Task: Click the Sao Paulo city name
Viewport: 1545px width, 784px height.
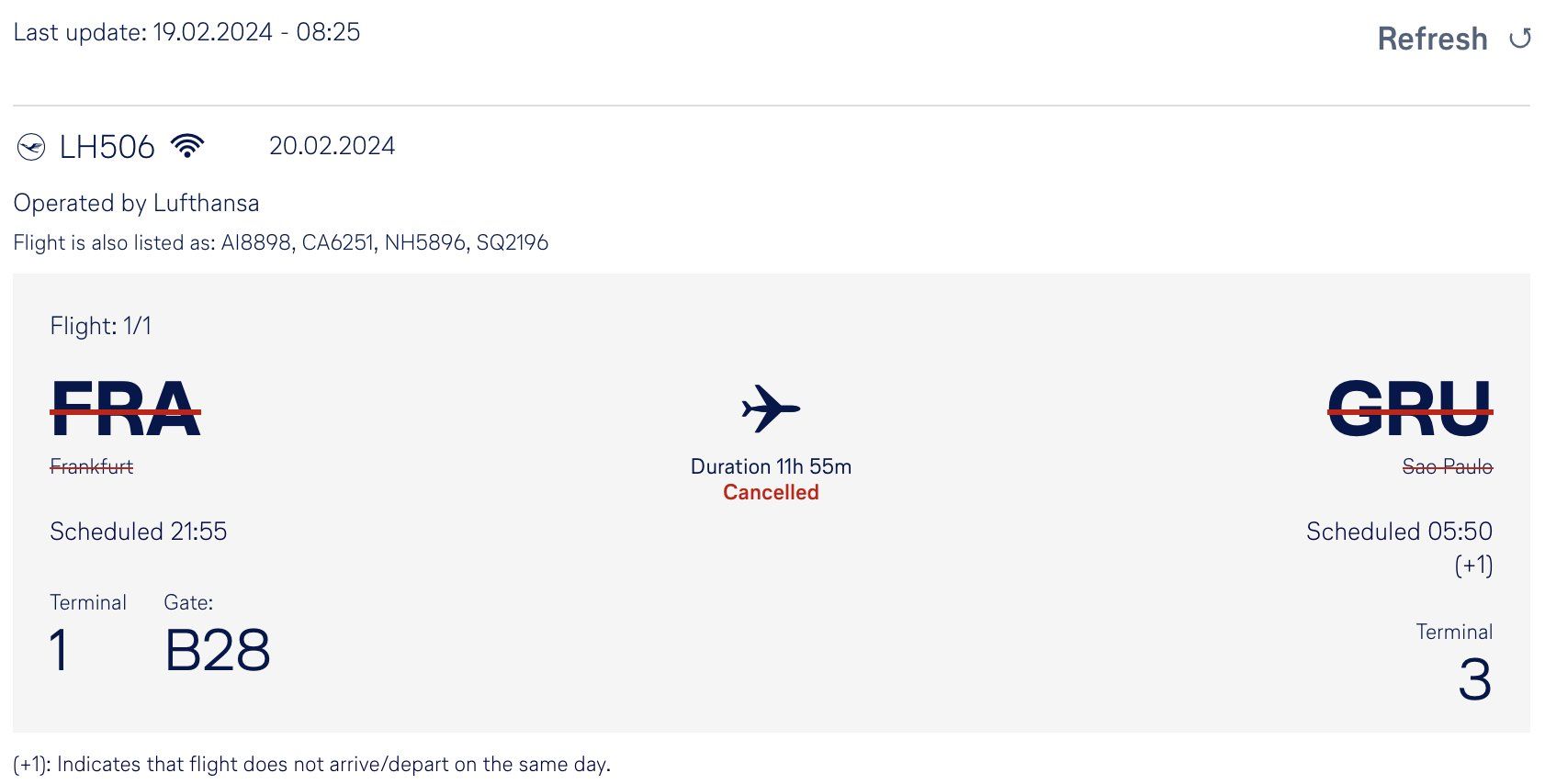Action: point(1448,466)
